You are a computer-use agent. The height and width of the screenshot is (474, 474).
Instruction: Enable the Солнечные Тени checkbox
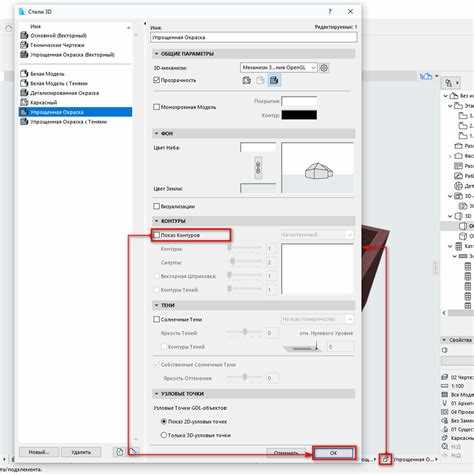[156, 319]
